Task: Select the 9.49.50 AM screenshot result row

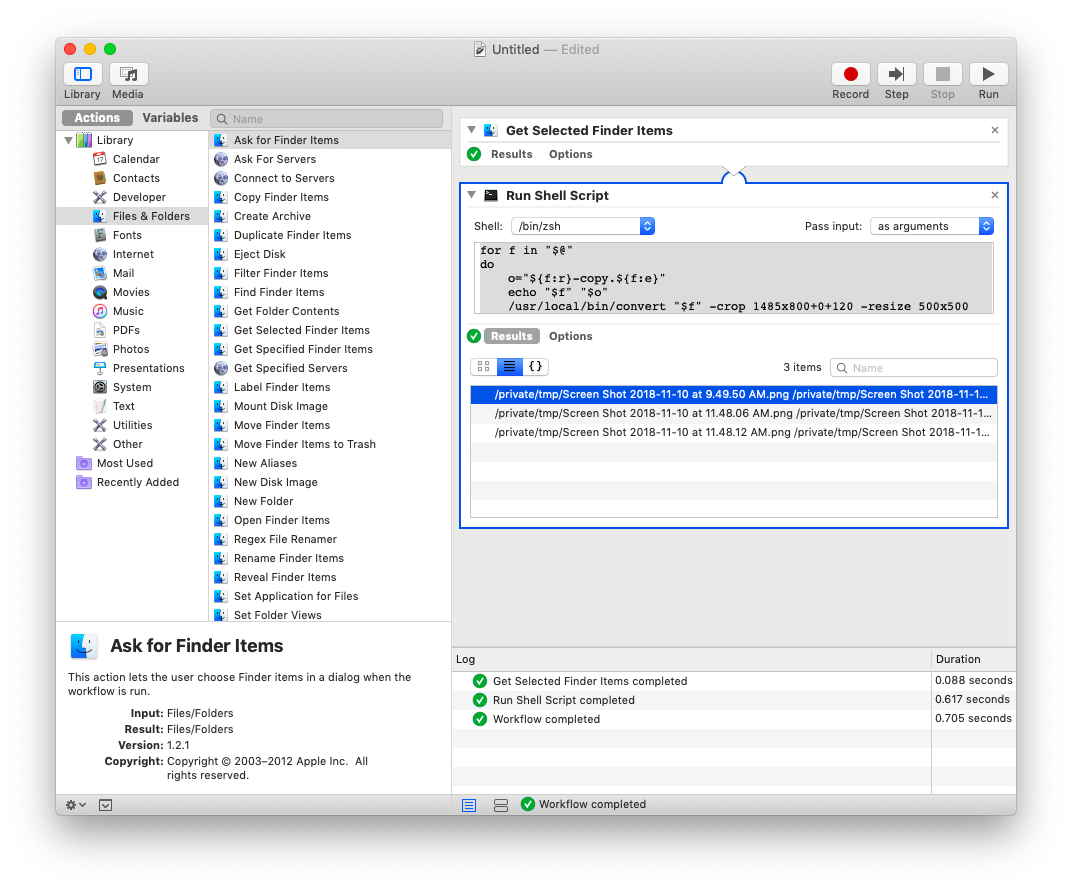Action: pos(734,395)
